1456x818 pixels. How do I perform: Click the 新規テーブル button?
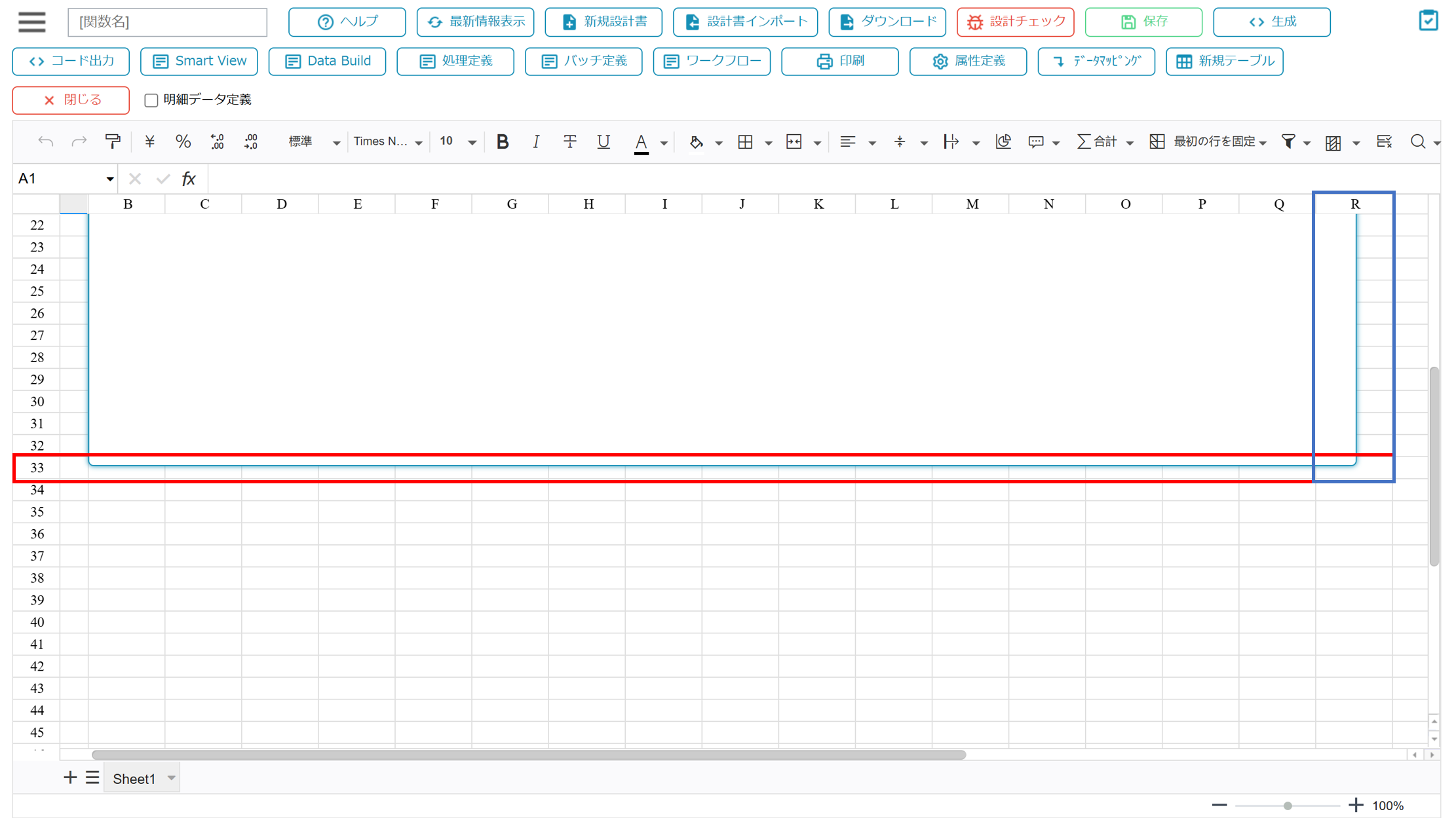(x=1225, y=61)
